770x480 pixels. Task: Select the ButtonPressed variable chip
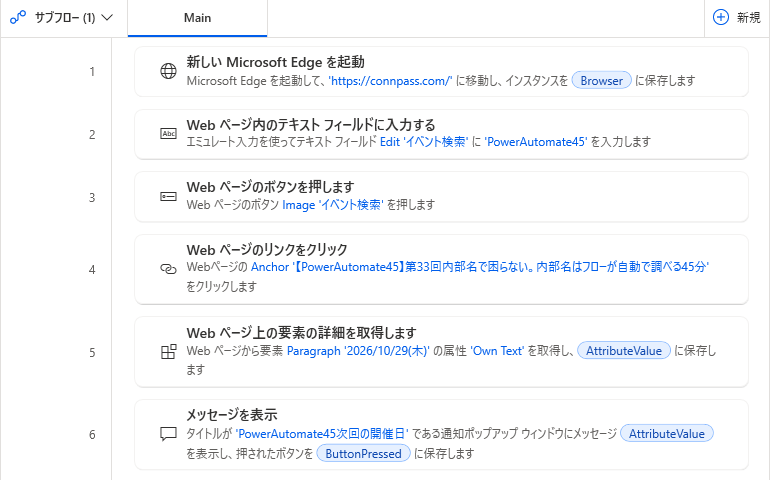(363, 453)
